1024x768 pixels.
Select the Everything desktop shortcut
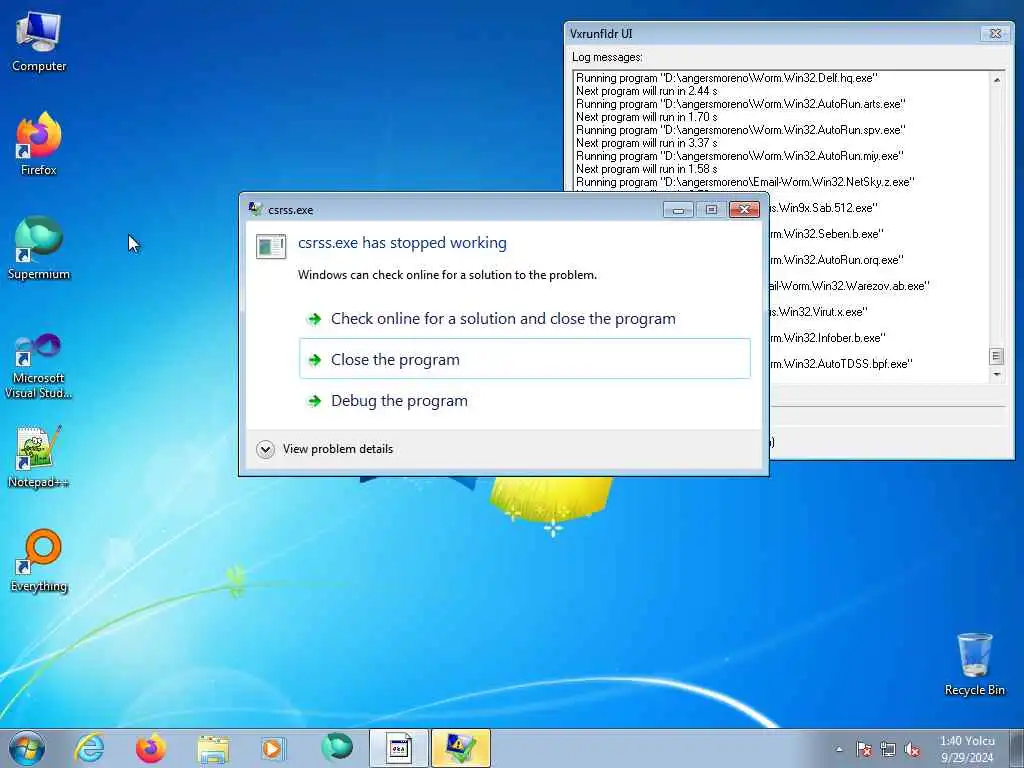39,560
